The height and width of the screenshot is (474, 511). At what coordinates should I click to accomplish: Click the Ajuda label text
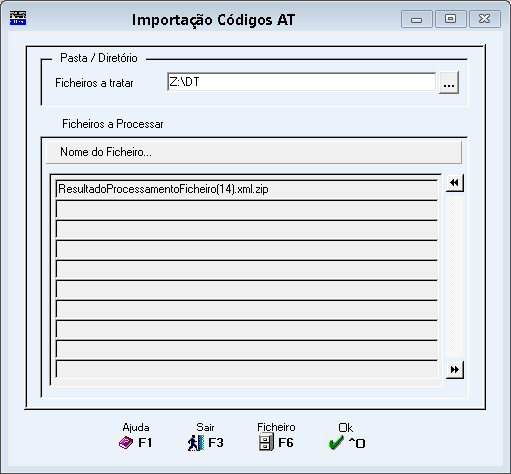(136, 427)
